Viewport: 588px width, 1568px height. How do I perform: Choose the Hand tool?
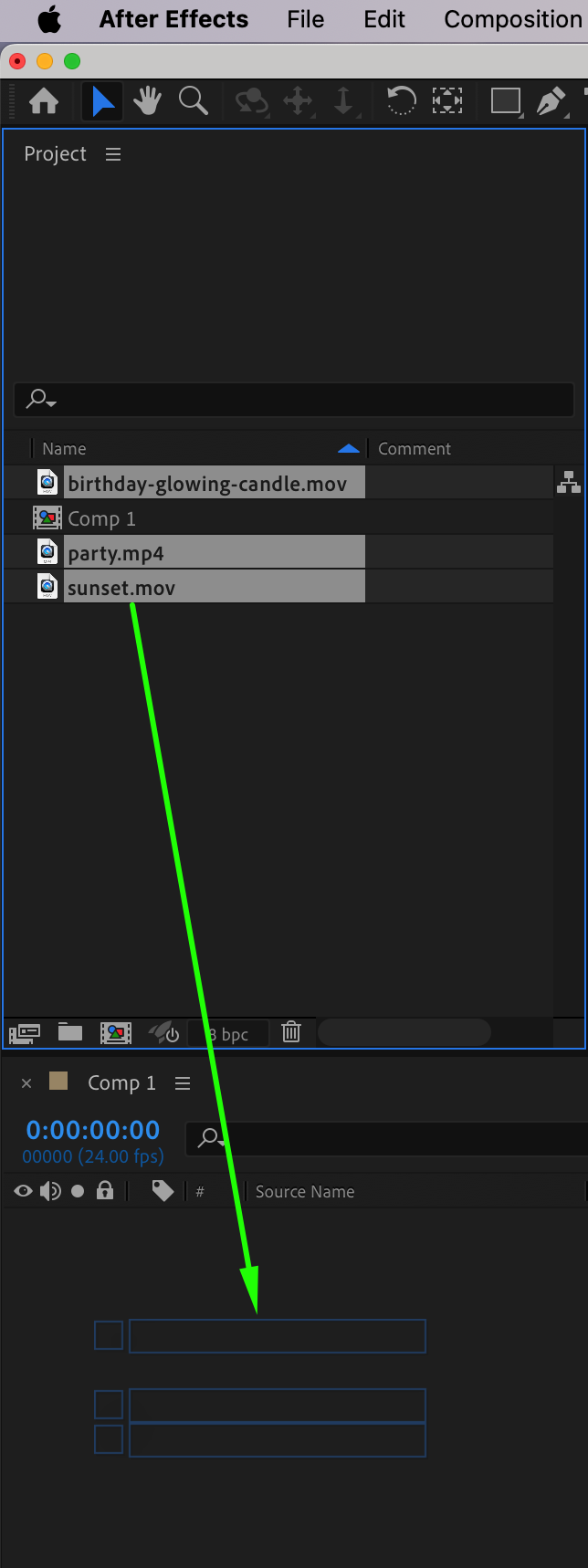coord(147,100)
